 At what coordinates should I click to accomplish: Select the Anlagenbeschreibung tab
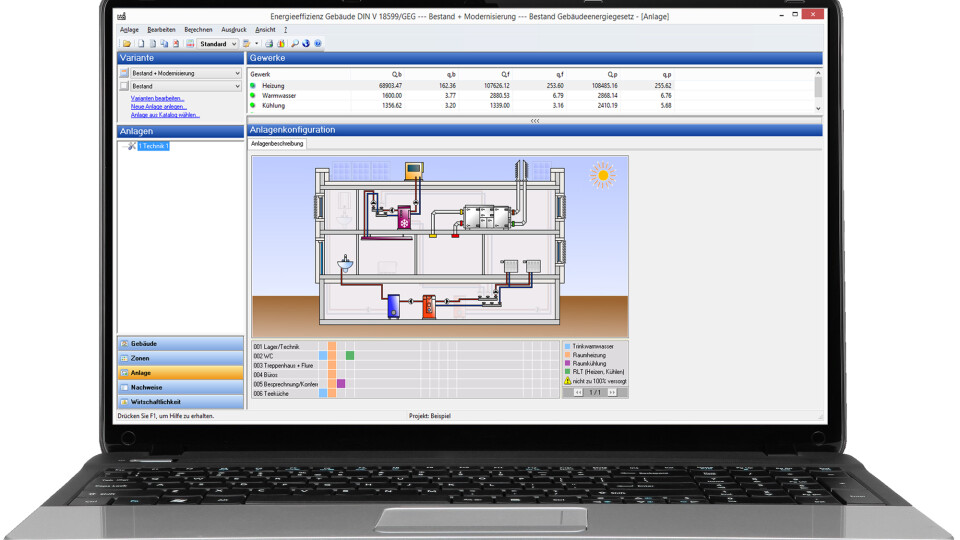coord(277,144)
